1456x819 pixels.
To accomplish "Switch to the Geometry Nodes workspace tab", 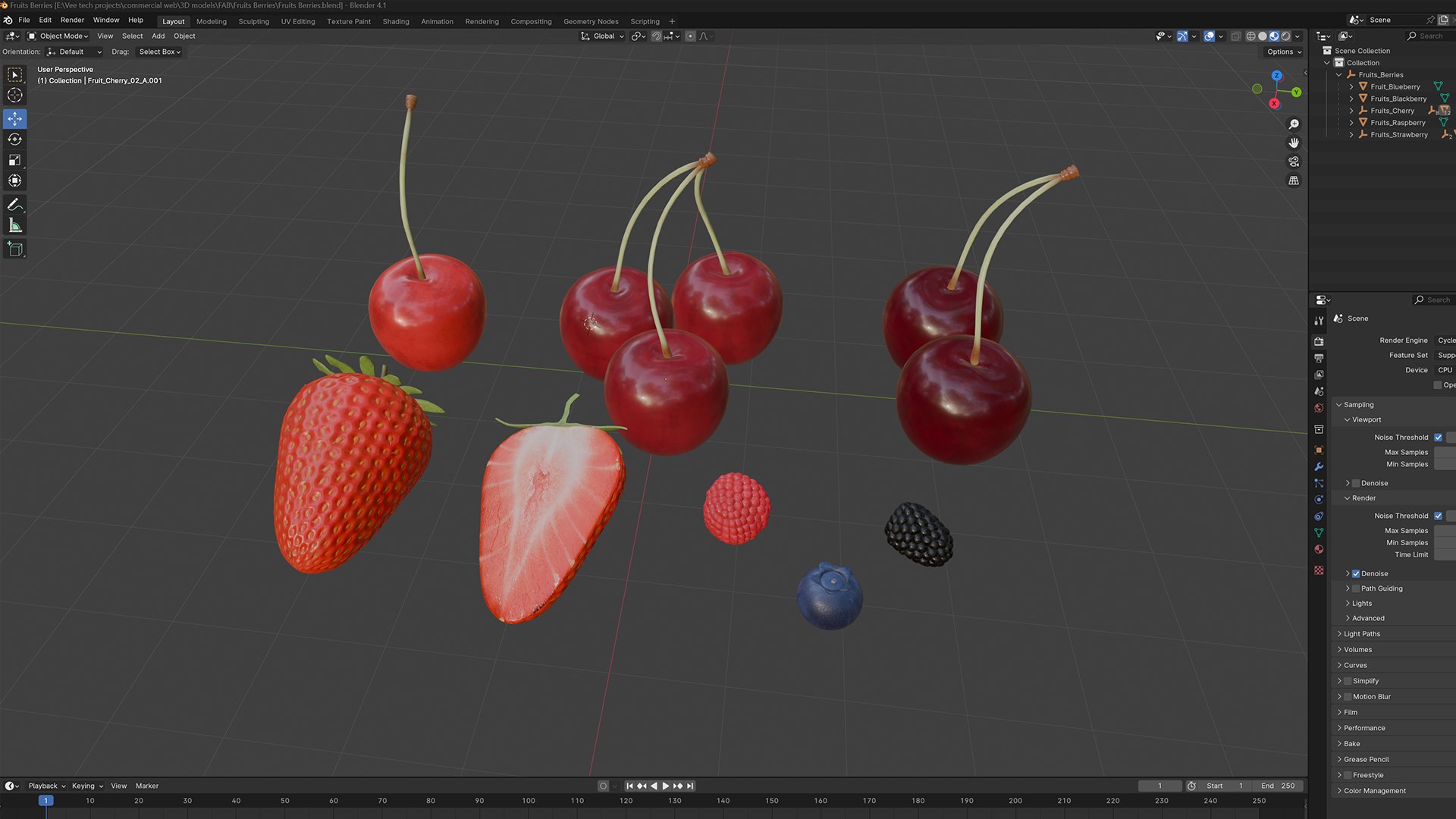I will click(x=591, y=21).
